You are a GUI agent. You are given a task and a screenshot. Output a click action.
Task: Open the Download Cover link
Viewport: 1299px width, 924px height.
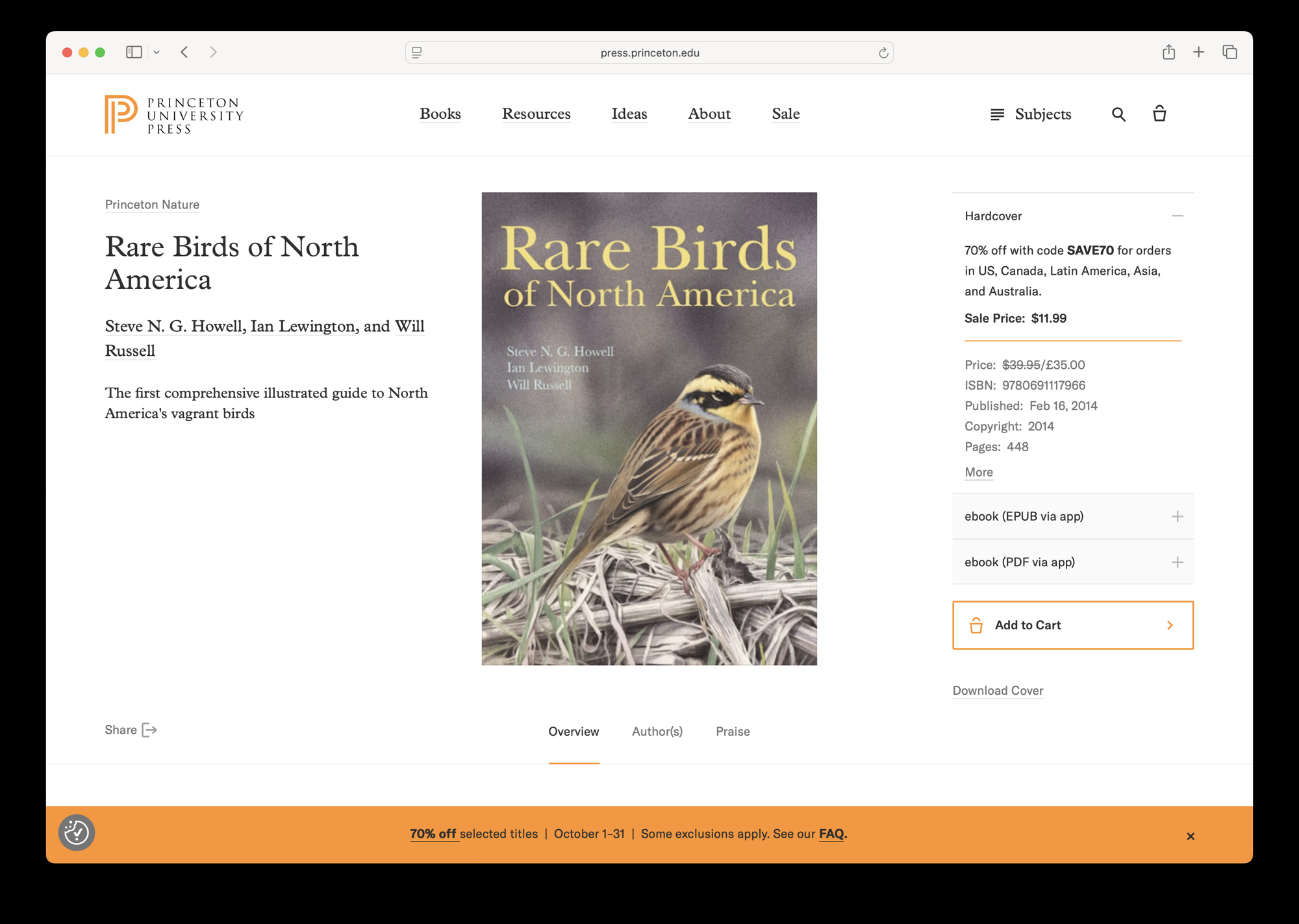click(998, 690)
